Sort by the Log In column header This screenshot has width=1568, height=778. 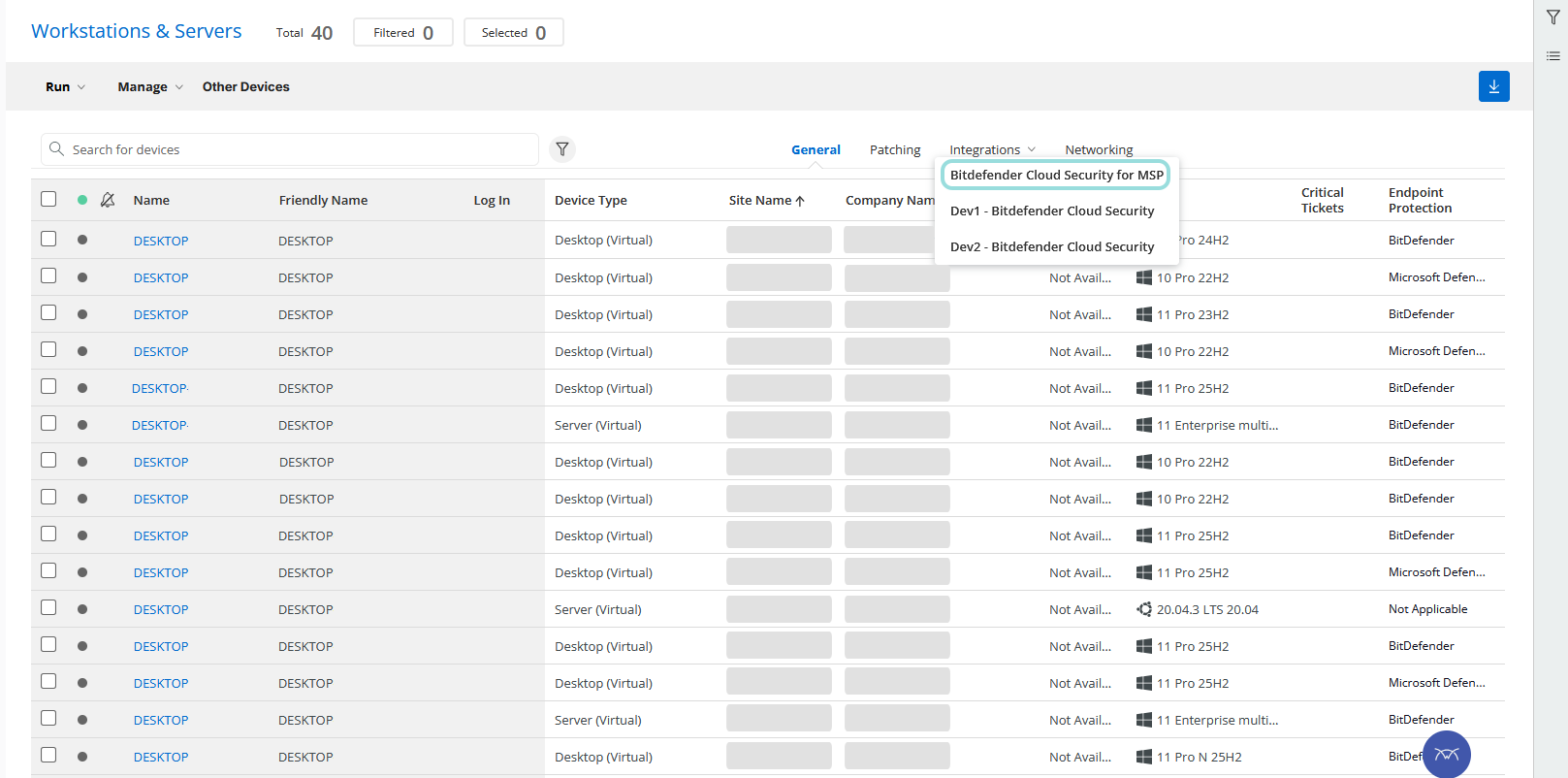tap(492, 200)
